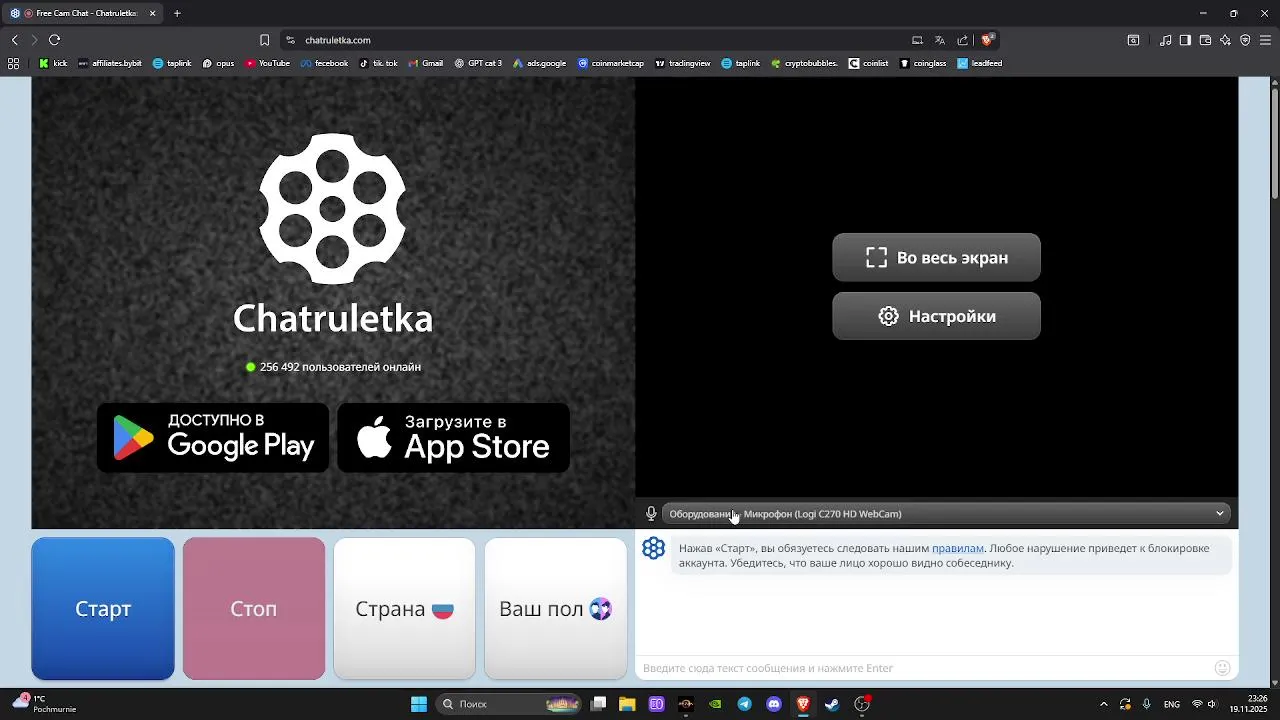The height and width of the screenshot is (720, 1280).
Task: Click the microphone icon beside the equipment dropdown
Action: [x=651, y=514]
